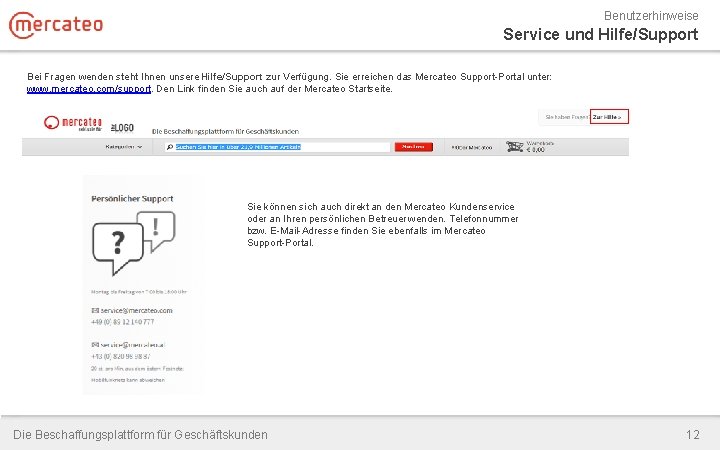The image size is (720, 450).
Task: Click the second service email address
Action: click(x=133, y=345)
